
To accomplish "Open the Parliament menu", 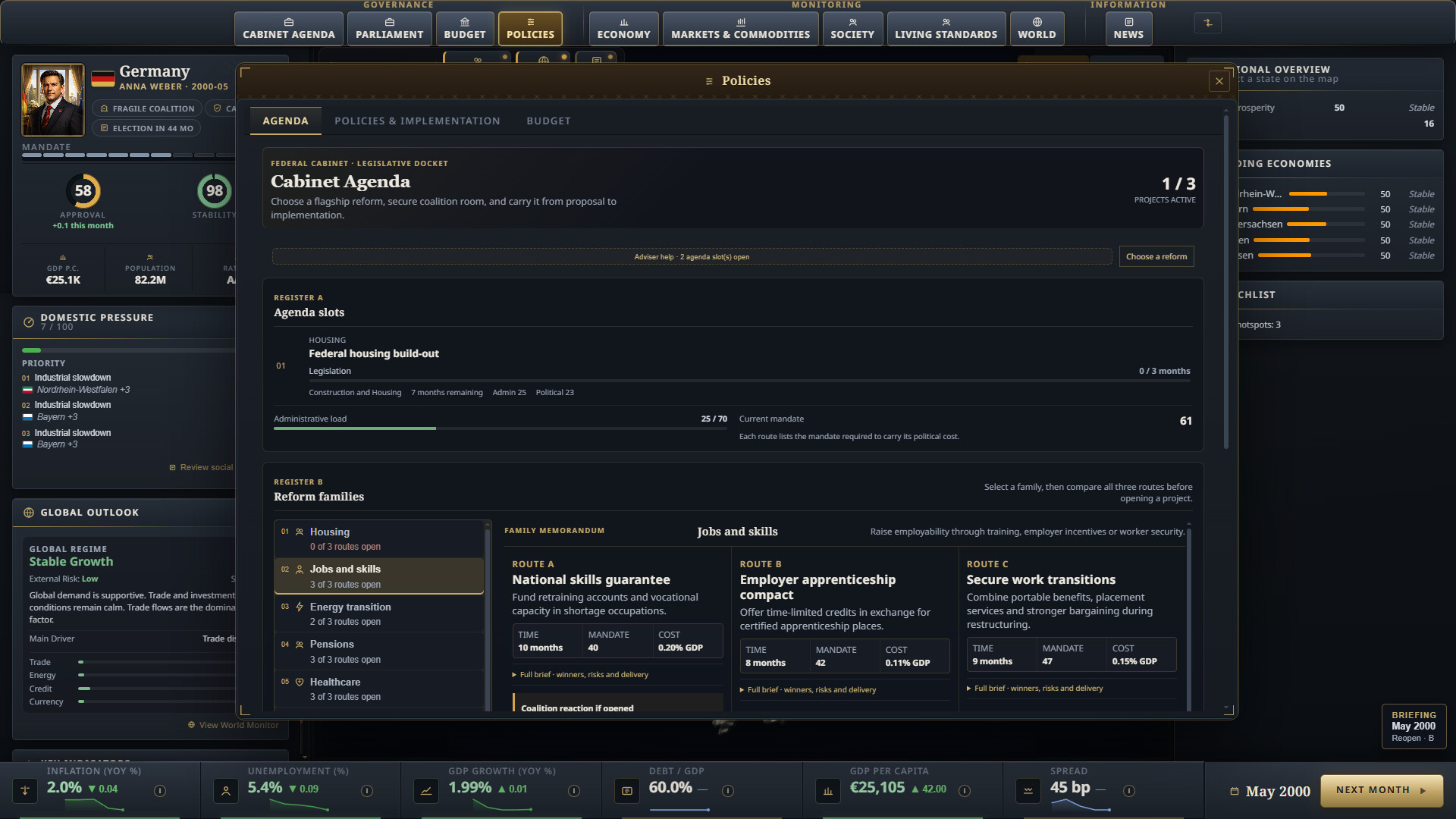I will coord(390,28).
